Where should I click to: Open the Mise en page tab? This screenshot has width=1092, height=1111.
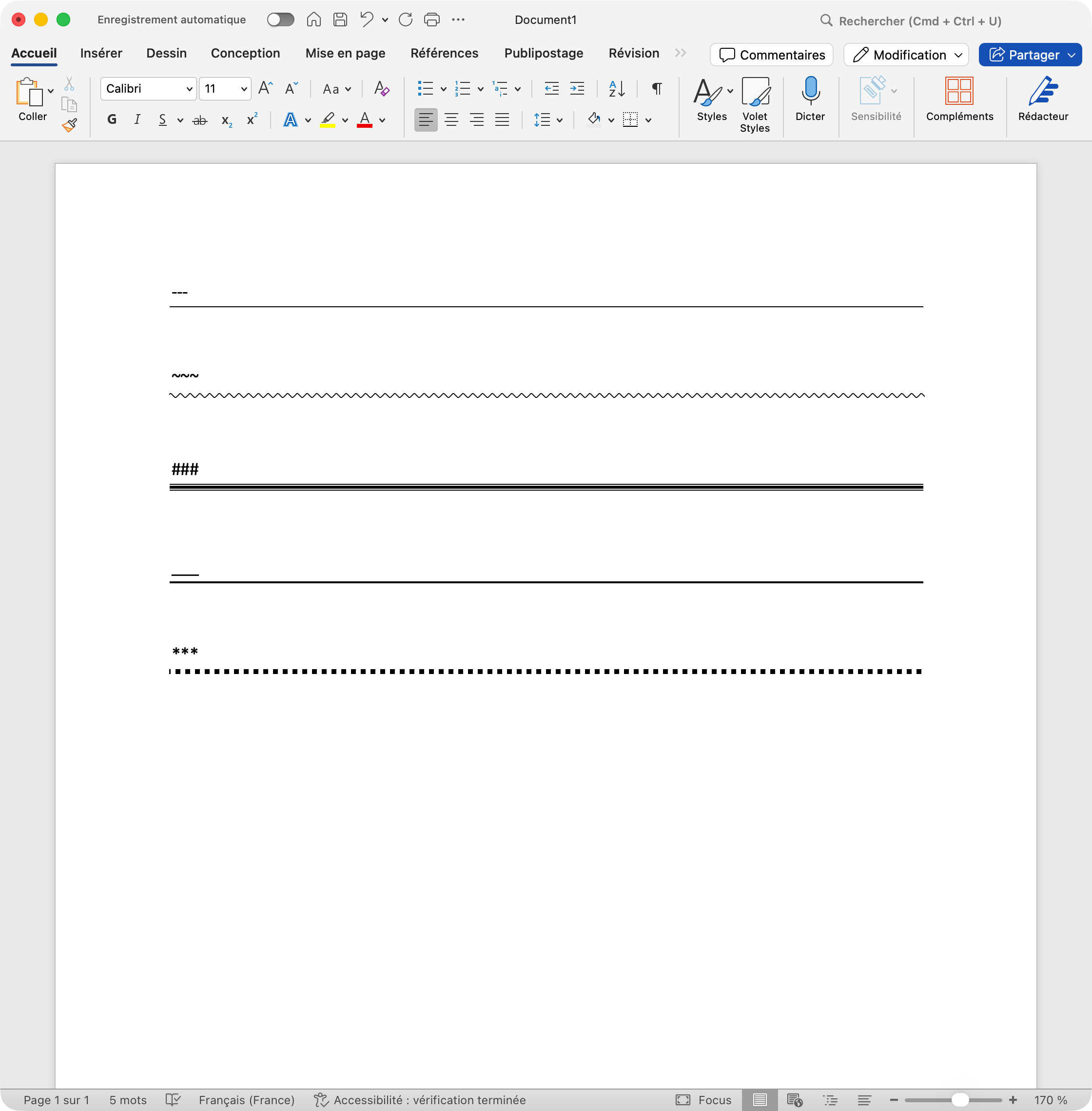tap(345, 53)
